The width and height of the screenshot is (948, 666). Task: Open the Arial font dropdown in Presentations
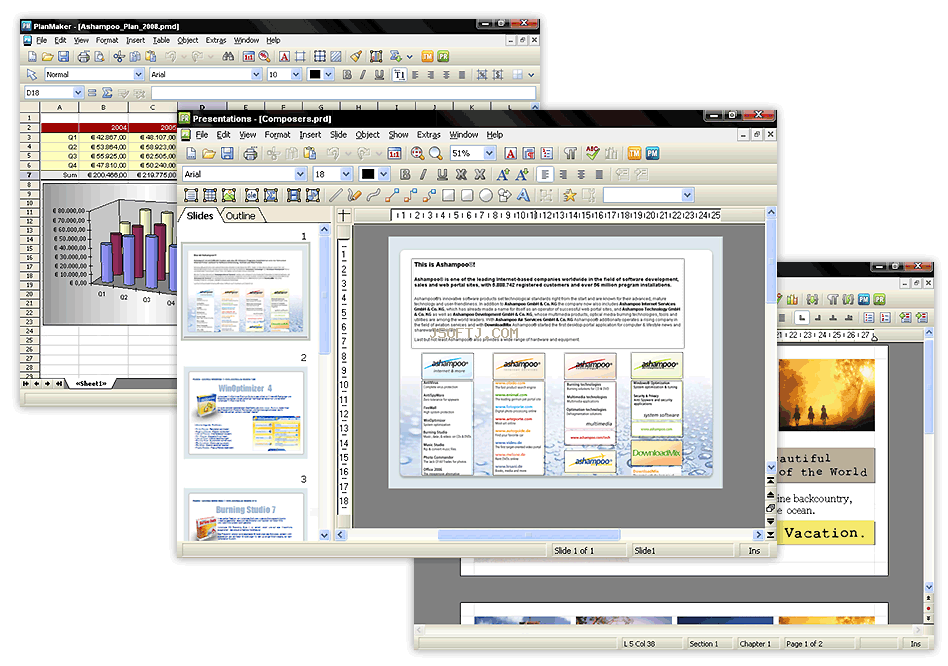pos(300,175)
